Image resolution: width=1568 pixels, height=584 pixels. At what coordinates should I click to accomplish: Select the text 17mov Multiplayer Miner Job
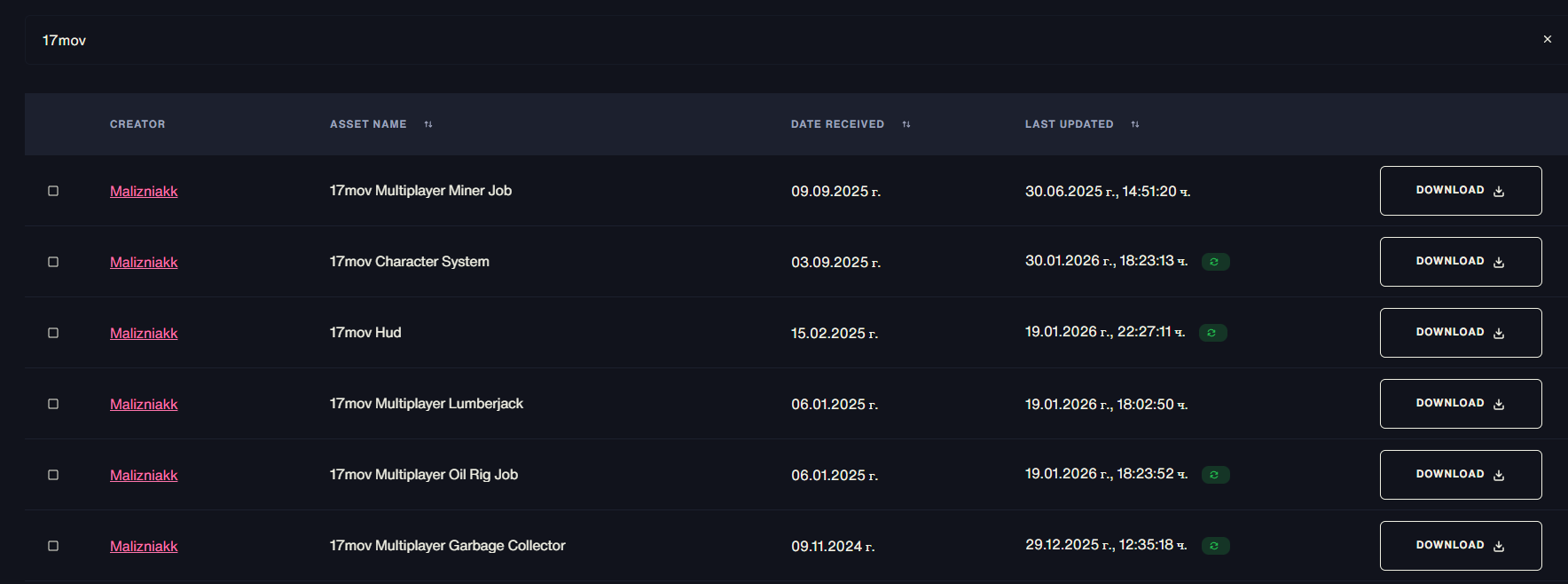point(420,191)
